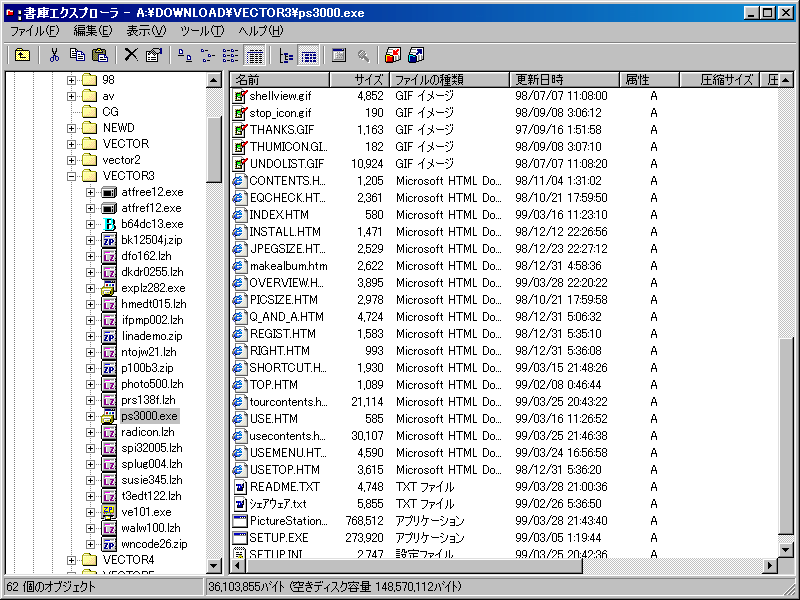The width and height of the screenshot is (800, 600).
Task: Click the up-one-folder toolbar icon
Action: (22, 55)
